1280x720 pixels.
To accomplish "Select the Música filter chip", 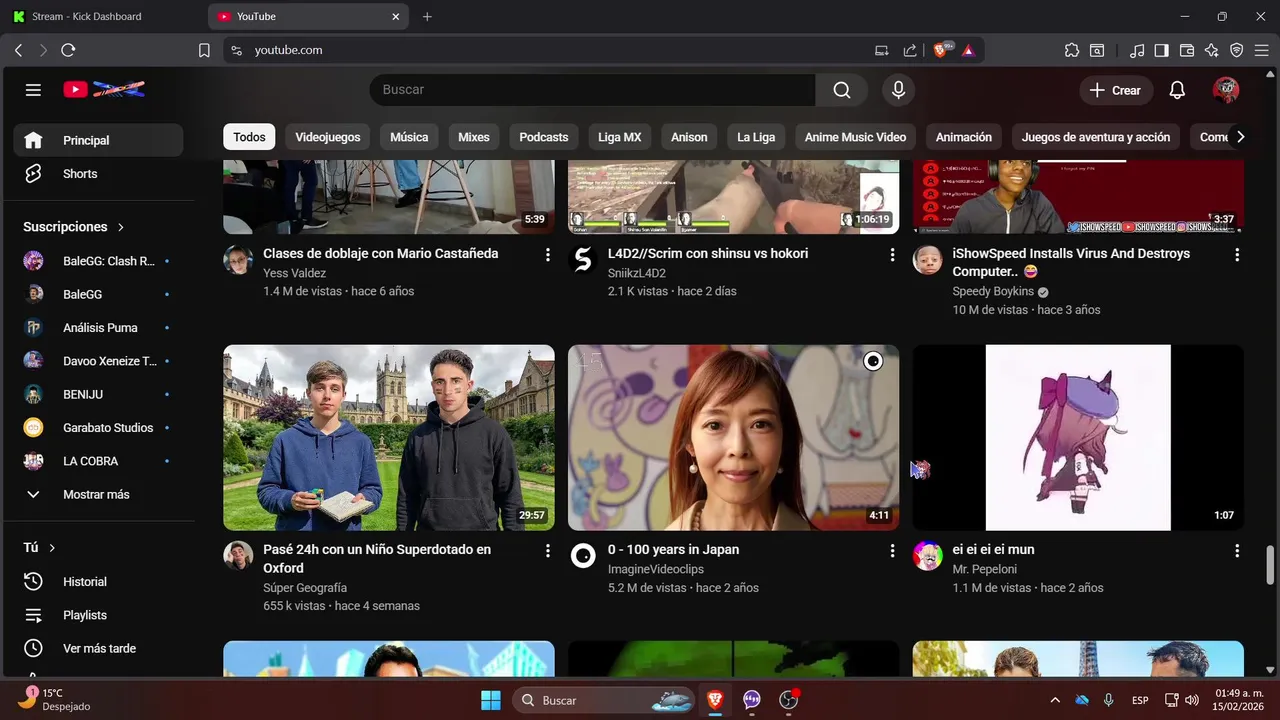I will (409, 137).
